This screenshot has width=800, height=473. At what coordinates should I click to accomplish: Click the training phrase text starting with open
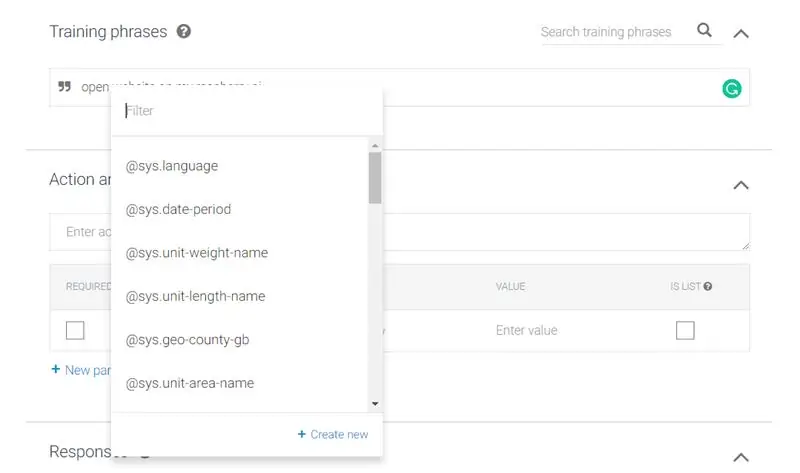[x=95, y=87]
